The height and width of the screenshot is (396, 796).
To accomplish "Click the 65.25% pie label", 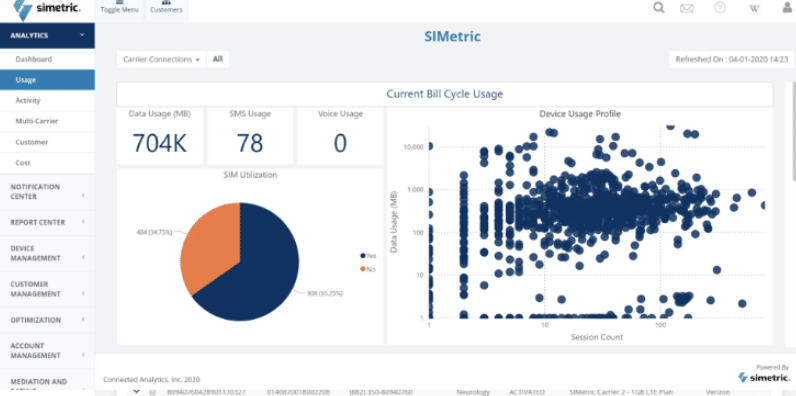I will 325,293.
